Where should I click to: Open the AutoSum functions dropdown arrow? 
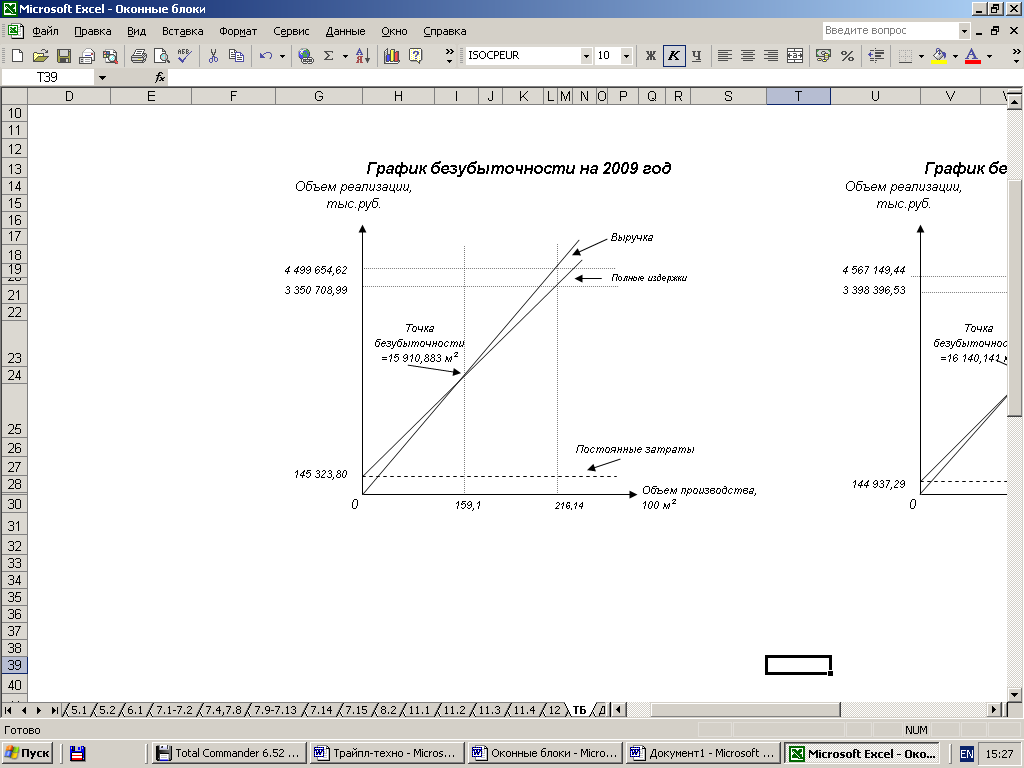click(x=345, y=56)
